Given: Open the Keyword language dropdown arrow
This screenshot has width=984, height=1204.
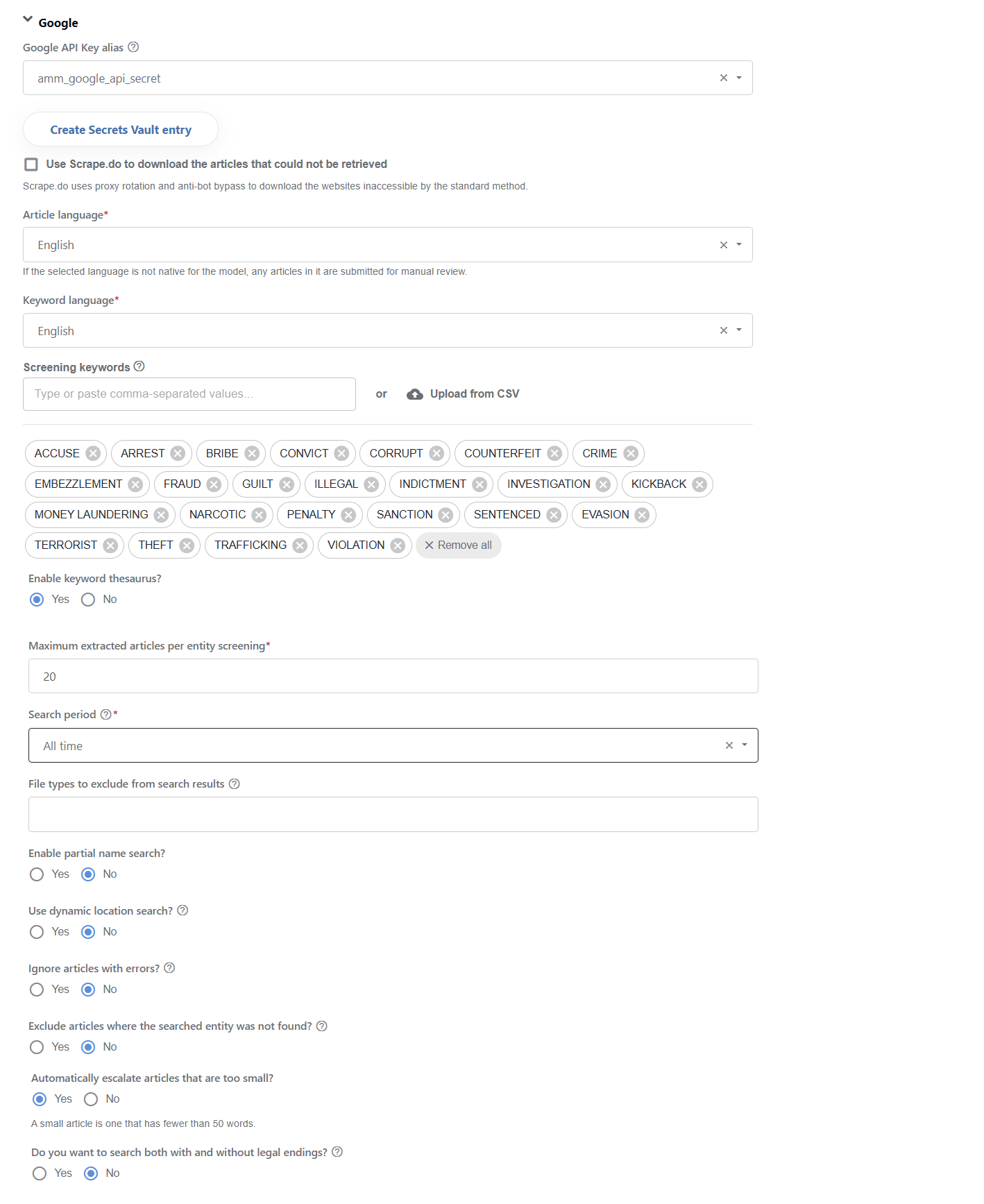Looking at the screenshot, I should click(x=739, y=330).
